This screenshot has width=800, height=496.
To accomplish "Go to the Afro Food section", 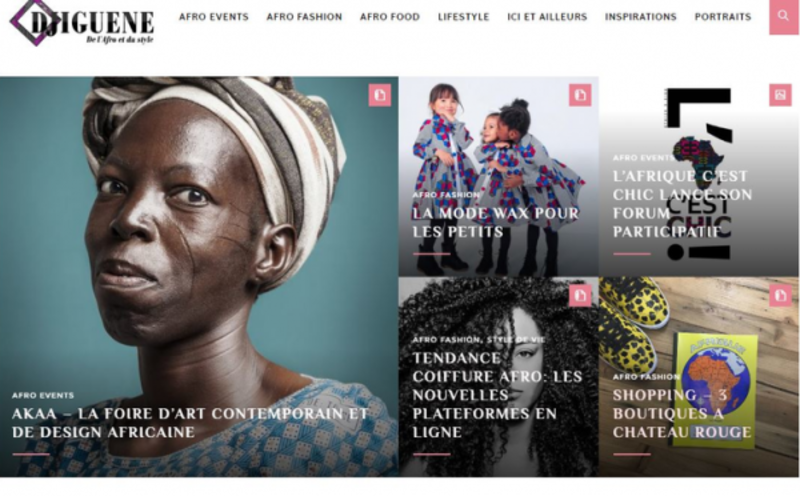I will [390, 17].
